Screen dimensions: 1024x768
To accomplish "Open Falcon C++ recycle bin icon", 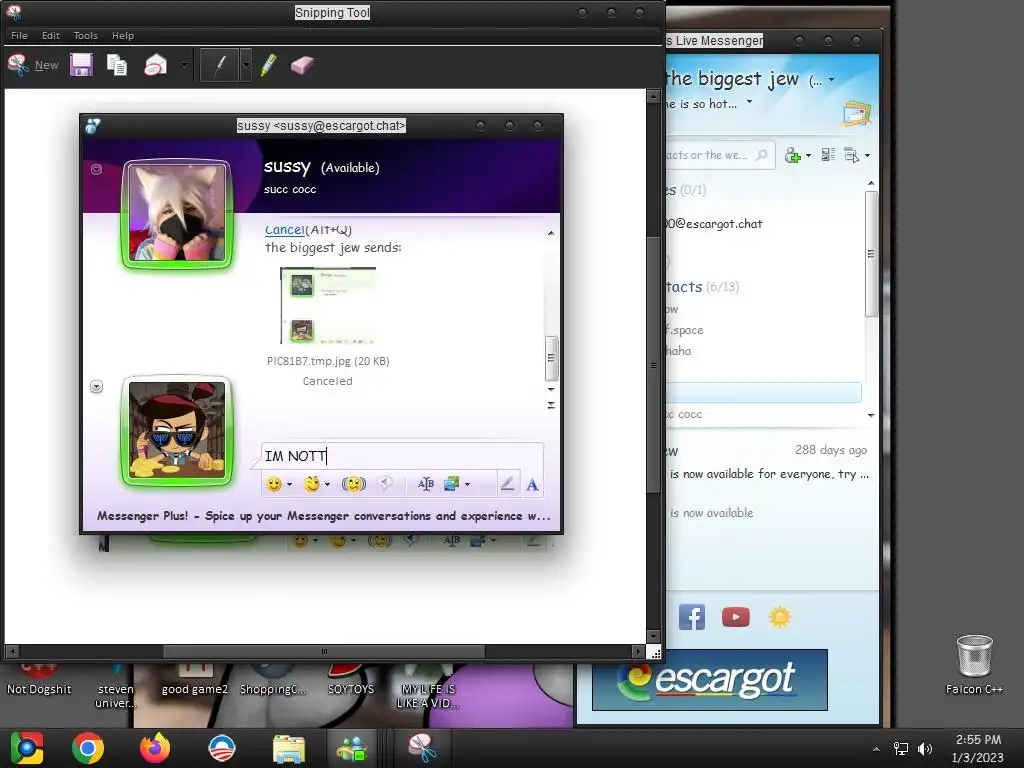I will [974, 664].
